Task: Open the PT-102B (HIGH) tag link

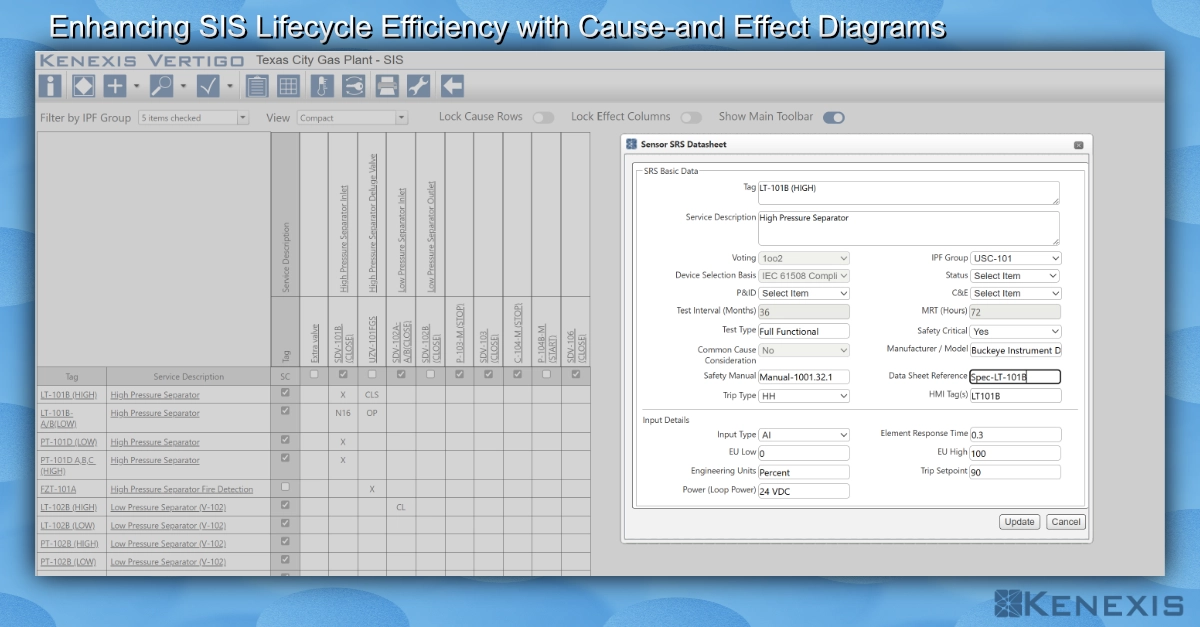Action: click(x=70, y=544)
